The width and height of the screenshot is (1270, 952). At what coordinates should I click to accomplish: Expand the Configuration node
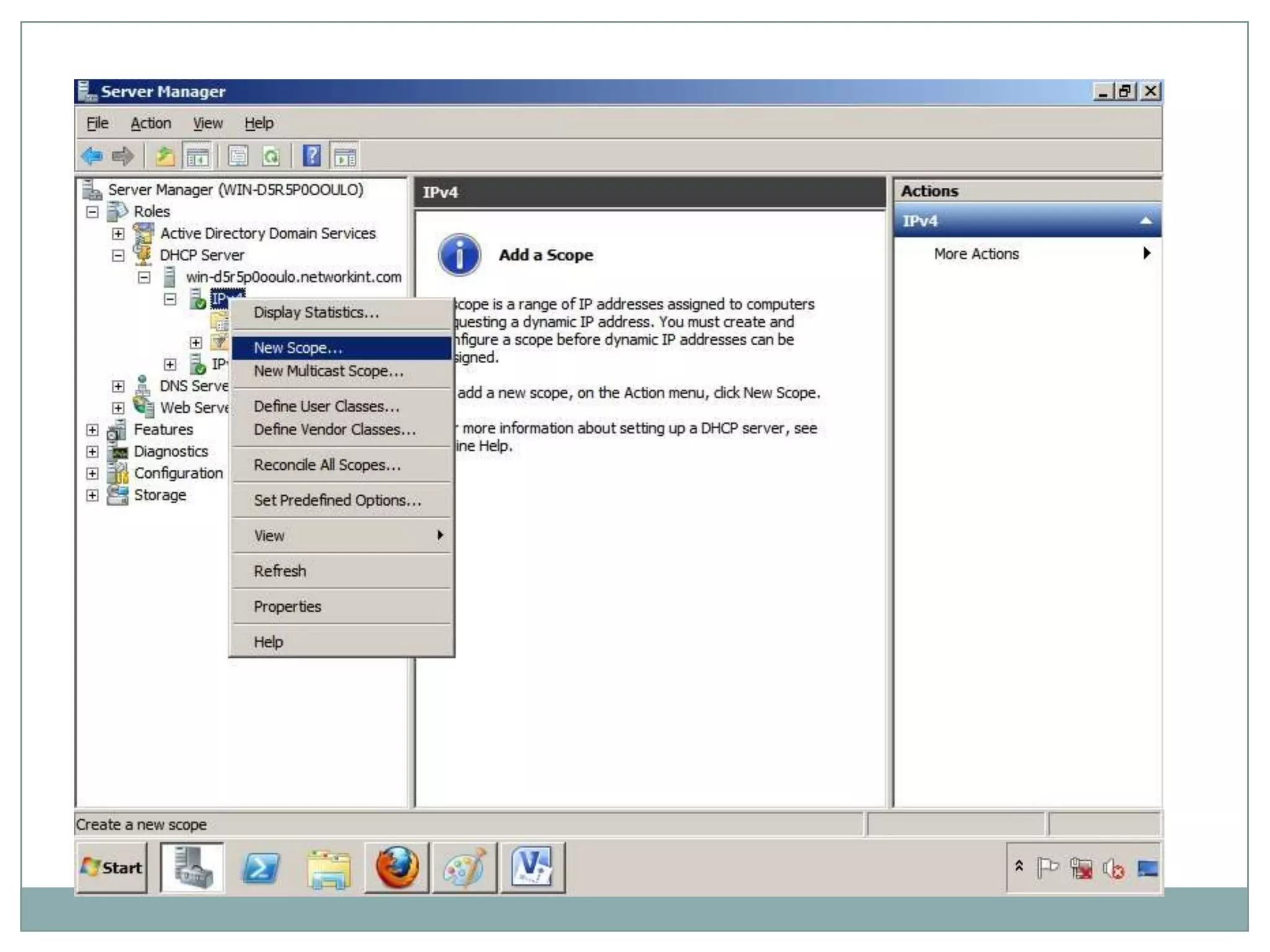(x=92, y=474)
